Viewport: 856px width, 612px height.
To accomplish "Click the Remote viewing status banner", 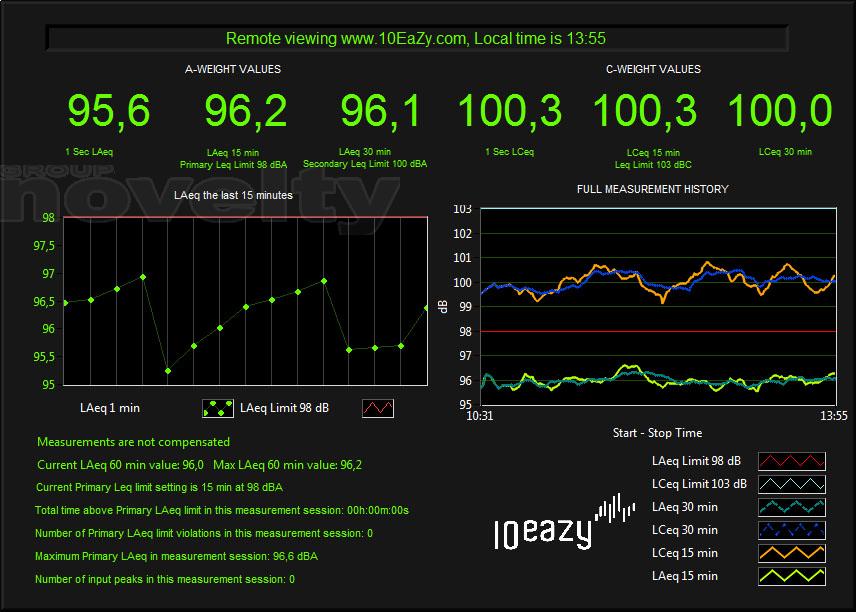I will click(415, 39).
